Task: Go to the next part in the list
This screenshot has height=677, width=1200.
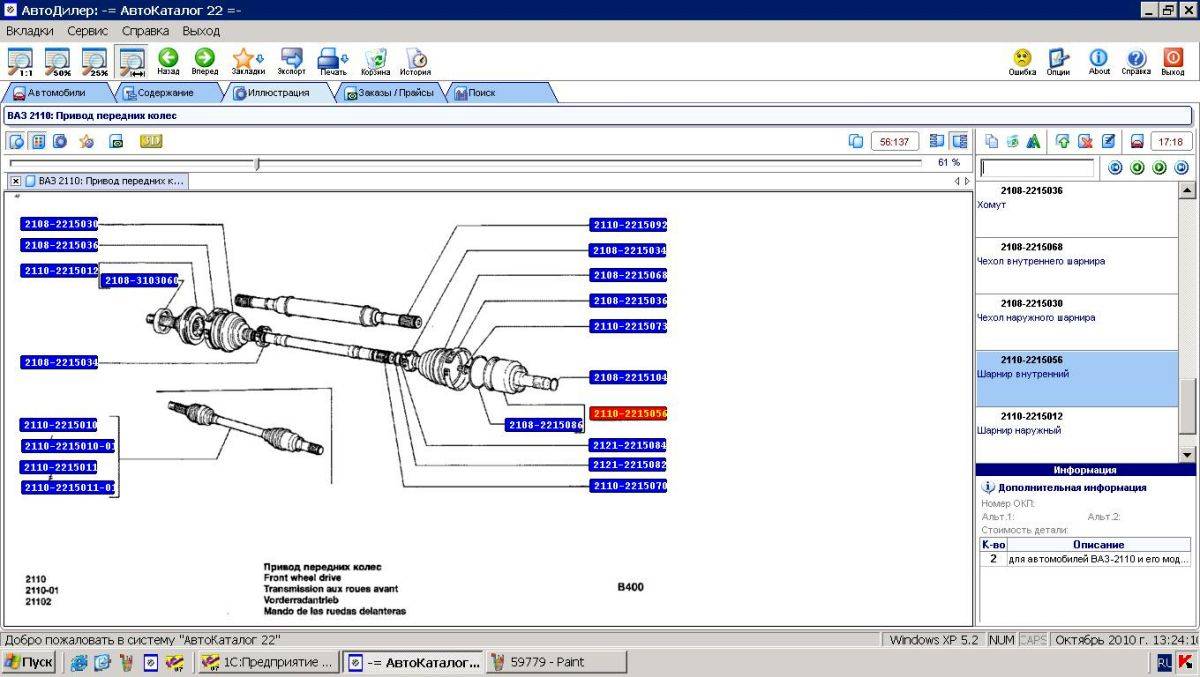Action: pos(1159,168)
